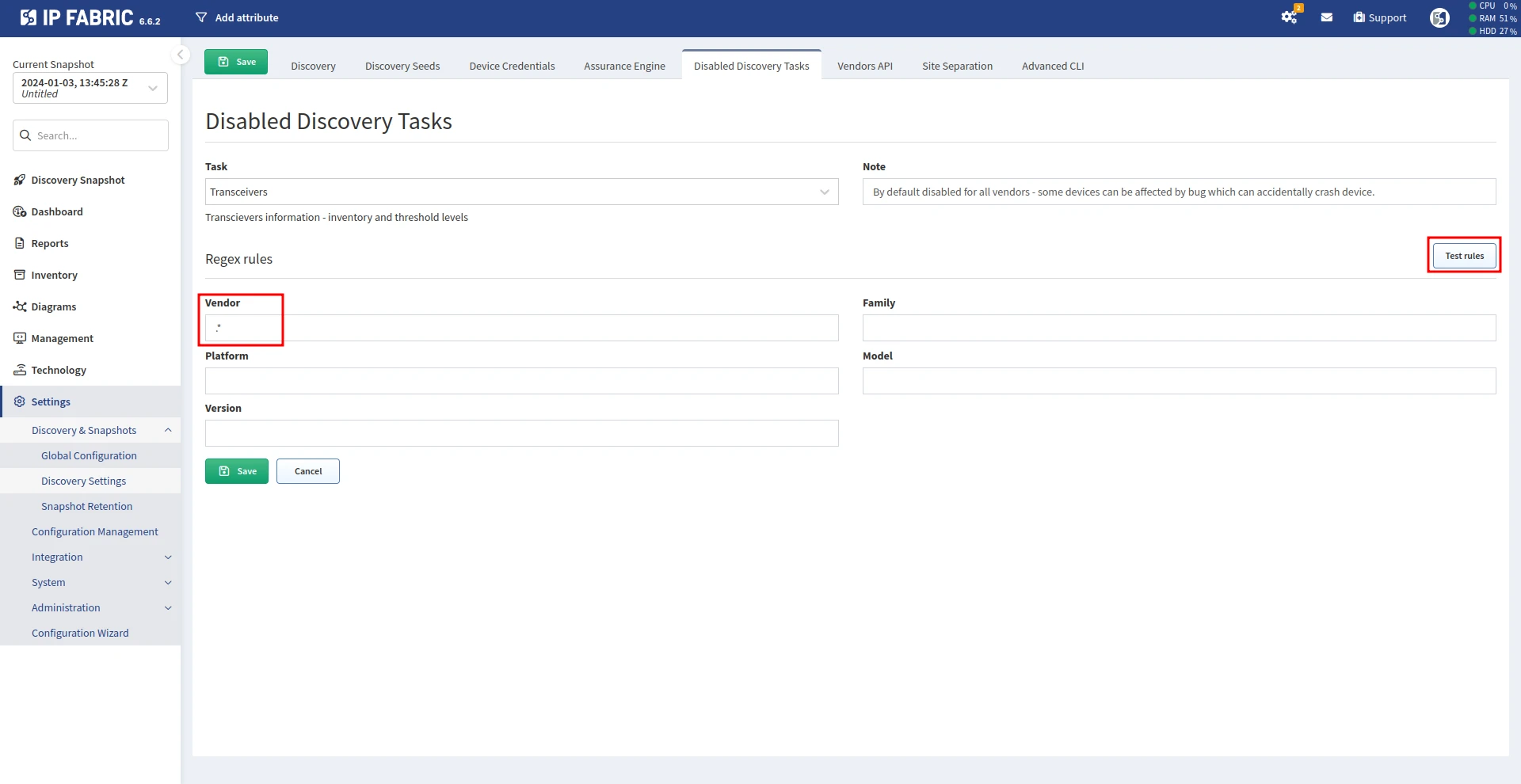Open the Task dropdown showing Transceivers

[x=521, y=192]
